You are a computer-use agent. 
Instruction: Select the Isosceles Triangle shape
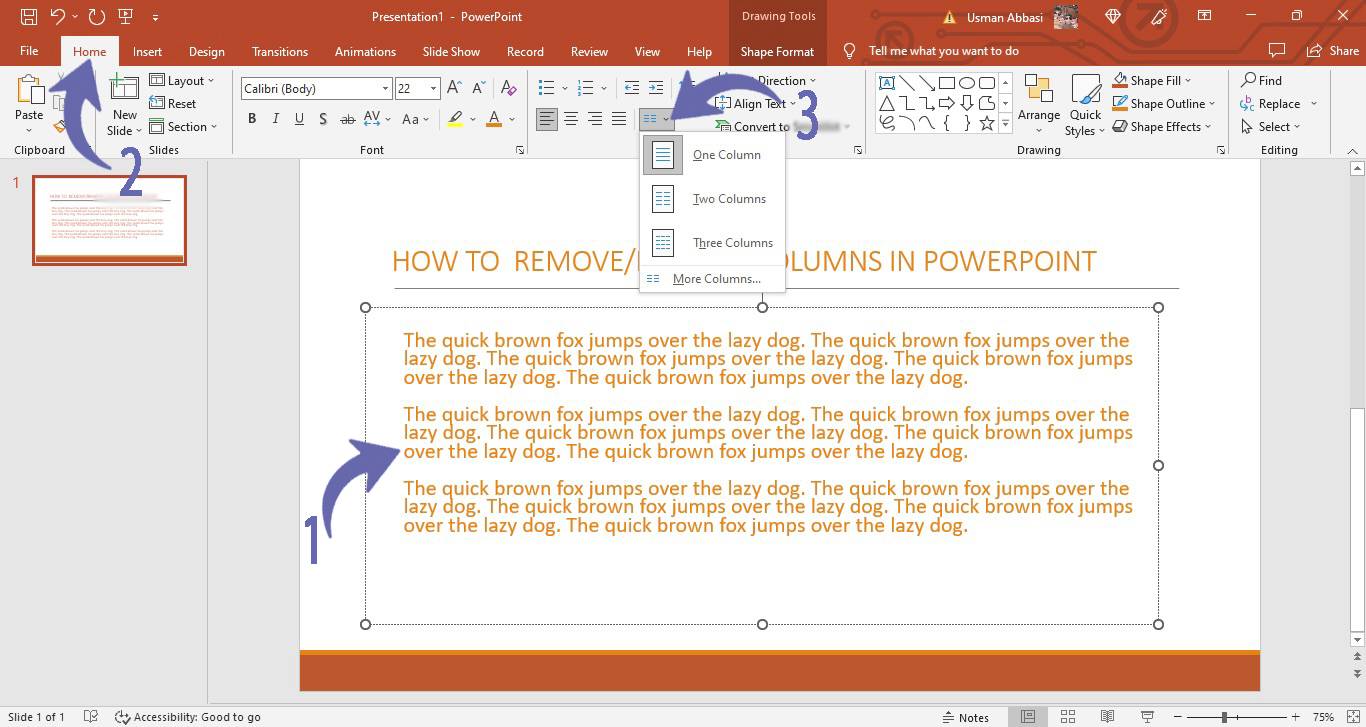point(887,103)
